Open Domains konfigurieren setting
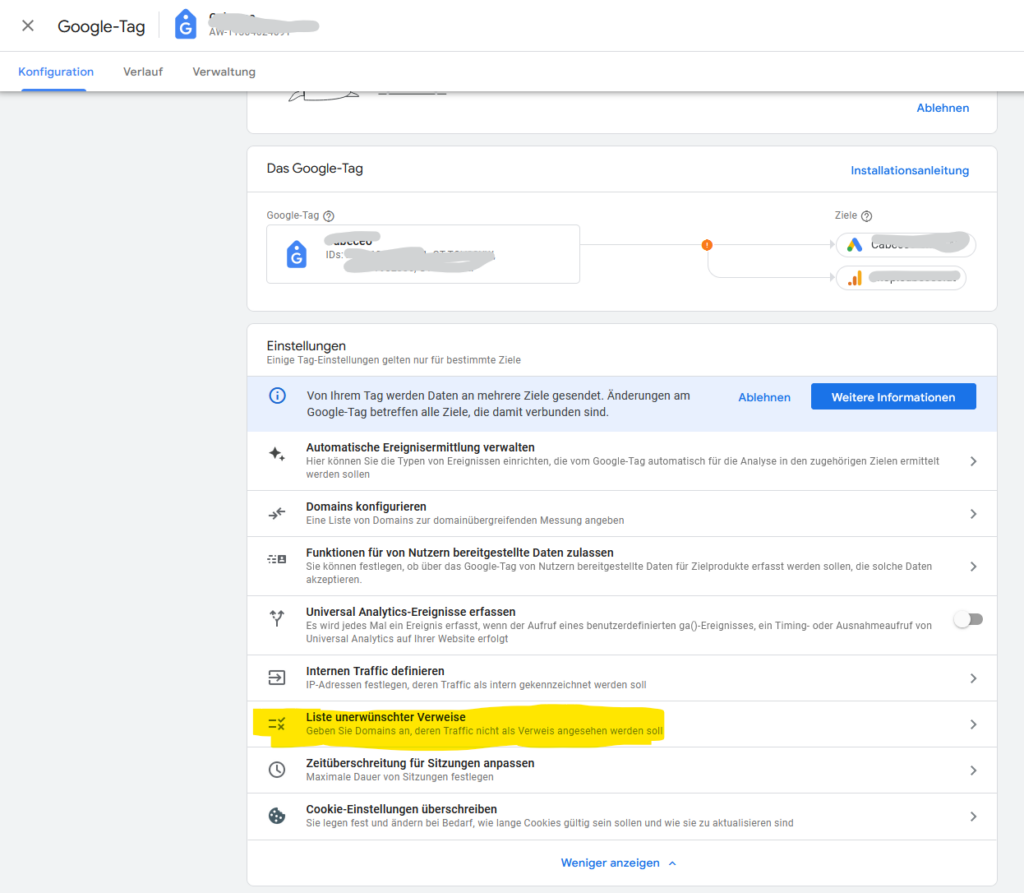This screenshot has width=1024, height=893. (x=622, y=513)
